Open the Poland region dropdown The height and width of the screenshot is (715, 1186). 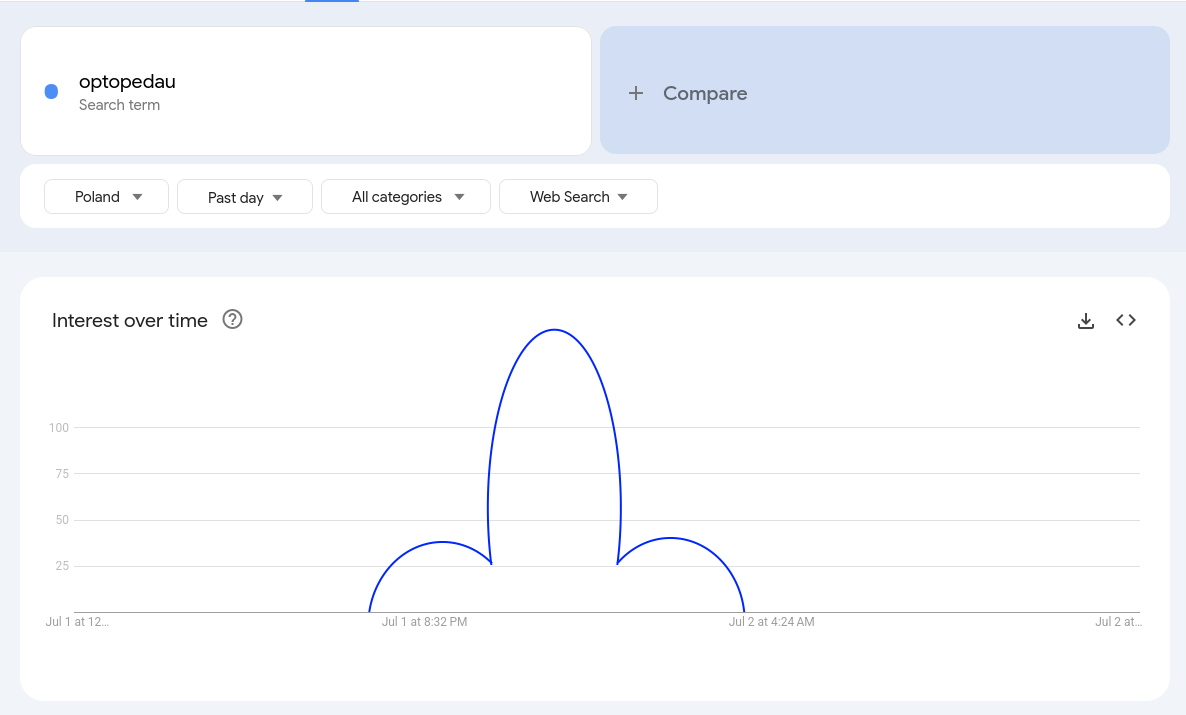(108, 197)
